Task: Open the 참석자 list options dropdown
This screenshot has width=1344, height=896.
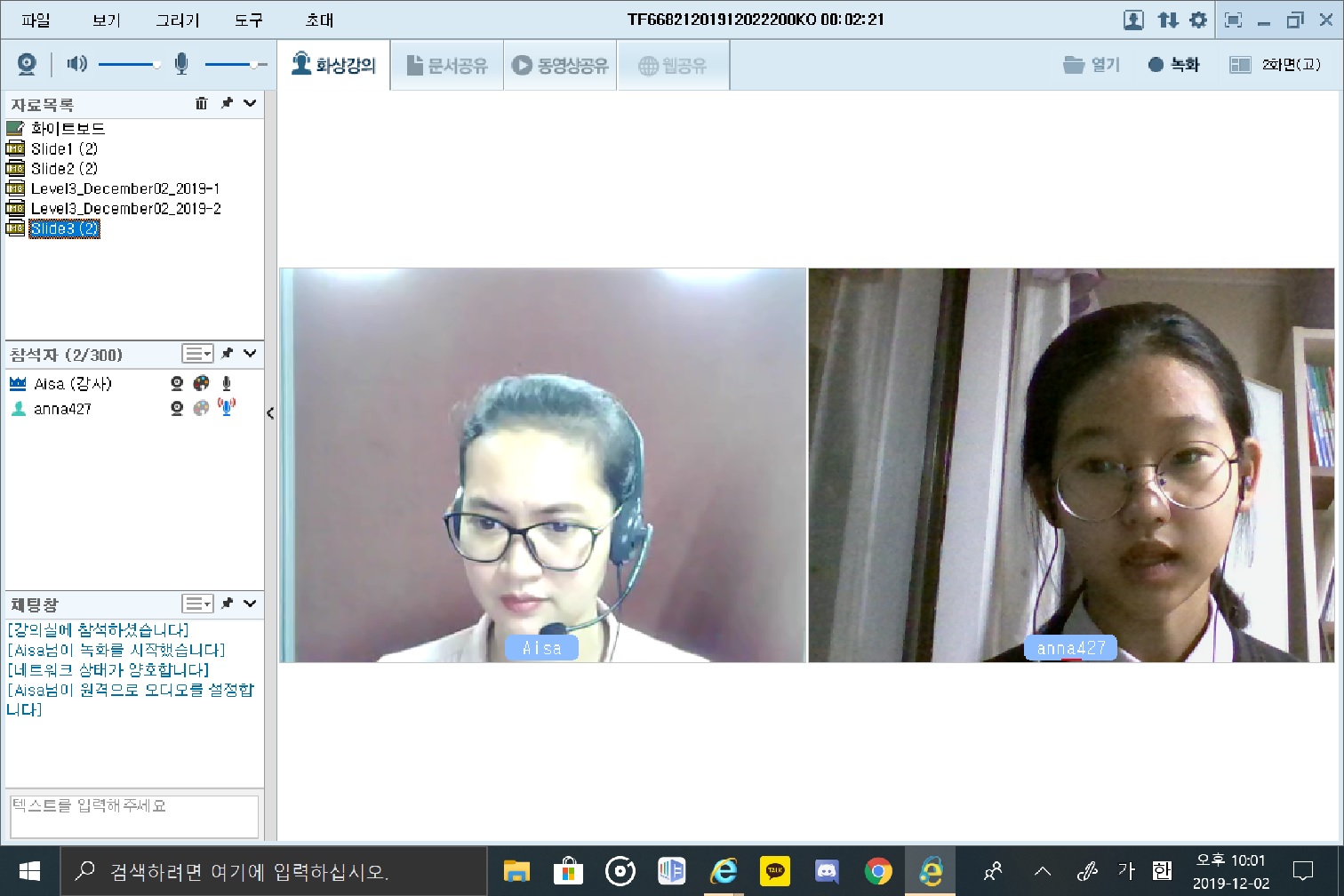Action: click(x=197, y=354)
